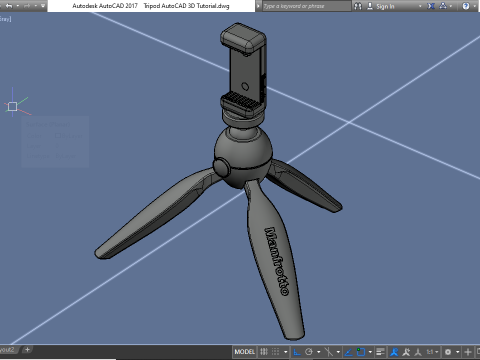The height and width of the screenshot is (360, 480).
Task: Toggle the drawing grid display
Action: tap(264, 352)
